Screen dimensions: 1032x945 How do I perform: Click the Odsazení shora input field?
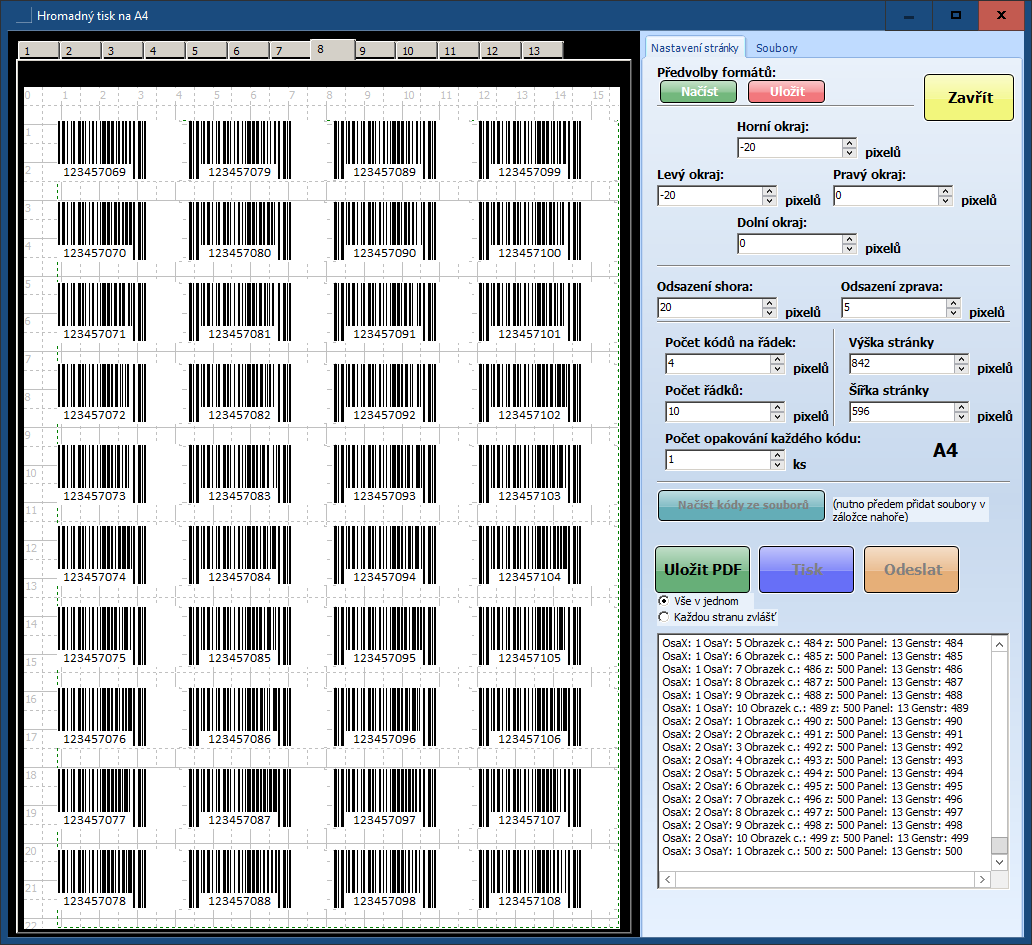(710, 307)
